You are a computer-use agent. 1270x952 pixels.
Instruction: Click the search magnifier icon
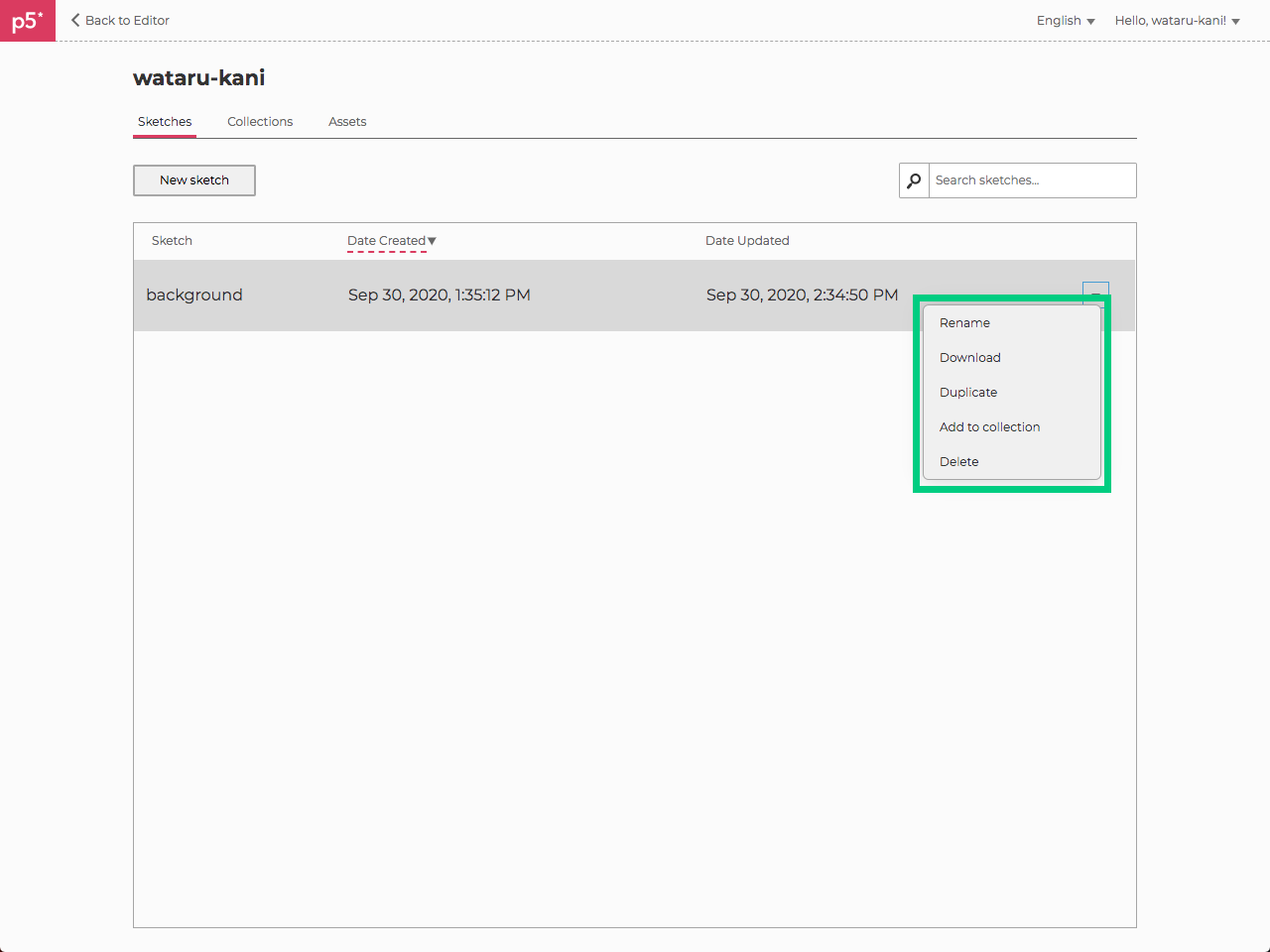(x=914, y=180)
